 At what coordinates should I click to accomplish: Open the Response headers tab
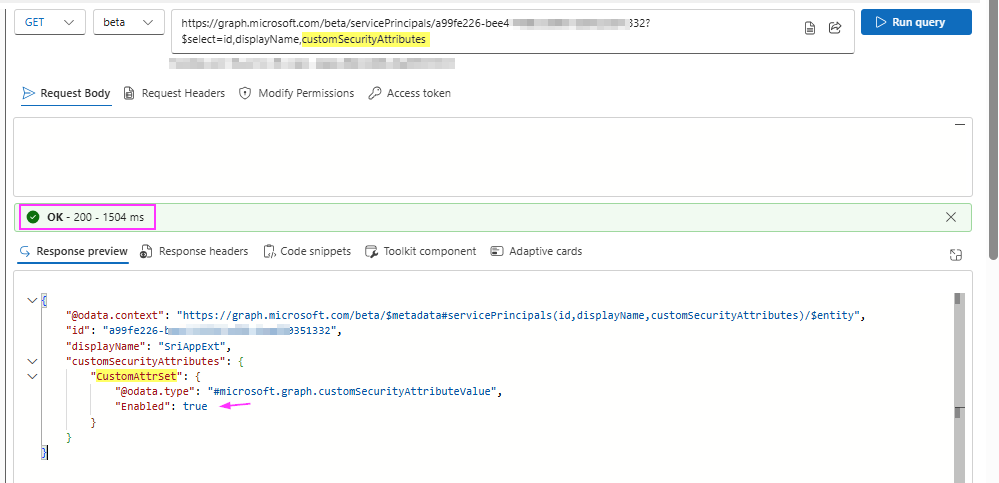[194, 252]
